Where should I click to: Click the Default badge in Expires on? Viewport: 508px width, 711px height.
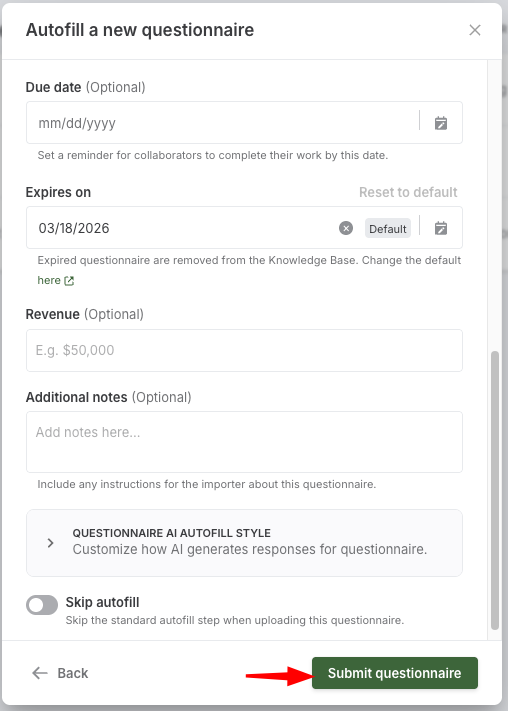coord(388,229)
